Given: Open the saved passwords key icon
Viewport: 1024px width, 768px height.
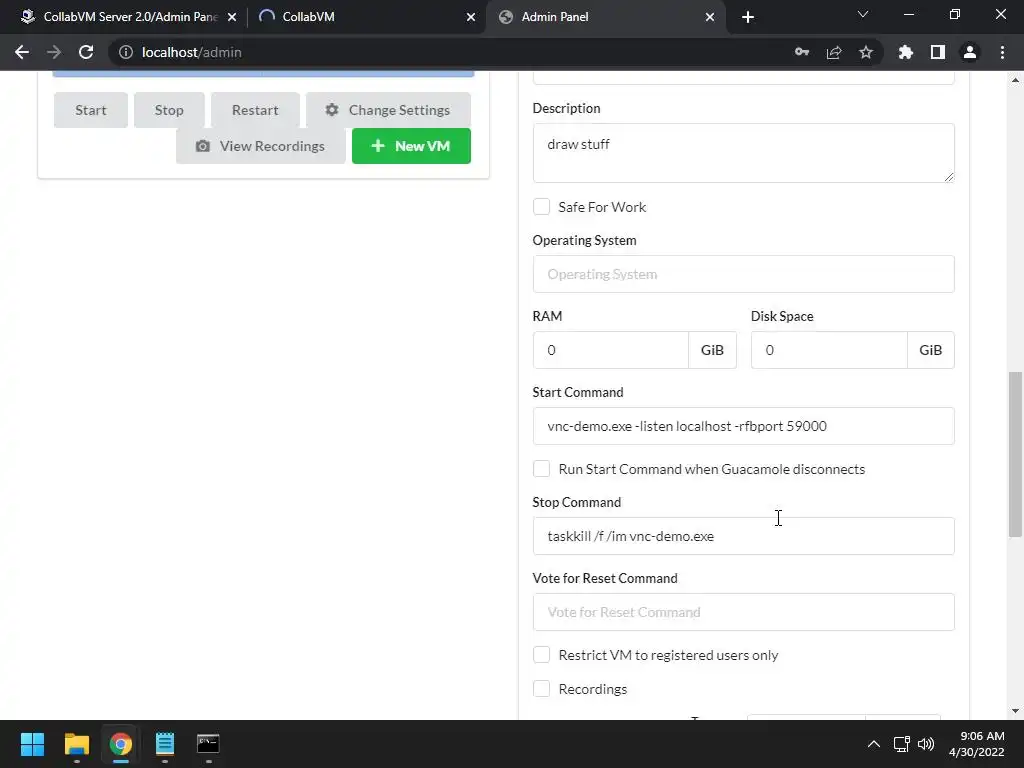Looking at the screenshot, I should click(x=802, y=52).
